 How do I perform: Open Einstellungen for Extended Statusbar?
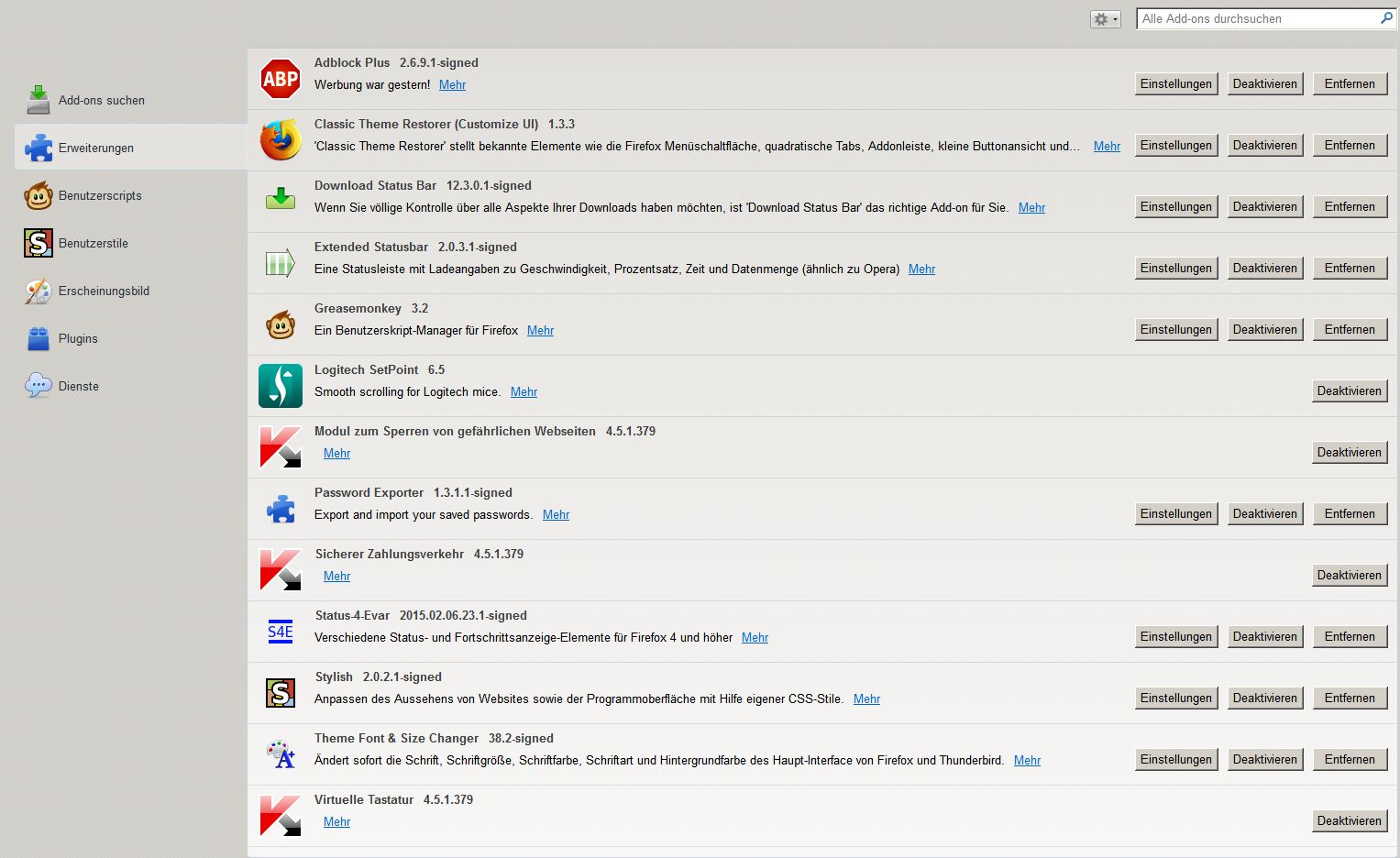click(x=1176, y=268)
